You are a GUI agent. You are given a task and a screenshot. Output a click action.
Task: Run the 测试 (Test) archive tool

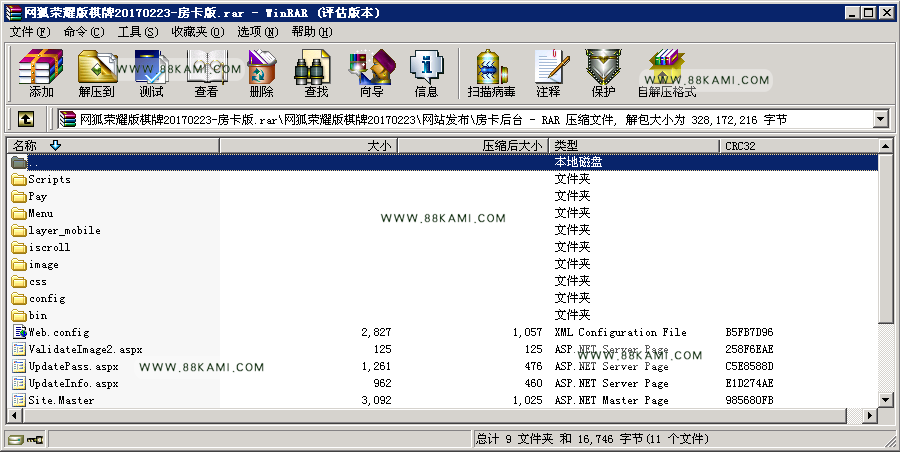(151, 73)
